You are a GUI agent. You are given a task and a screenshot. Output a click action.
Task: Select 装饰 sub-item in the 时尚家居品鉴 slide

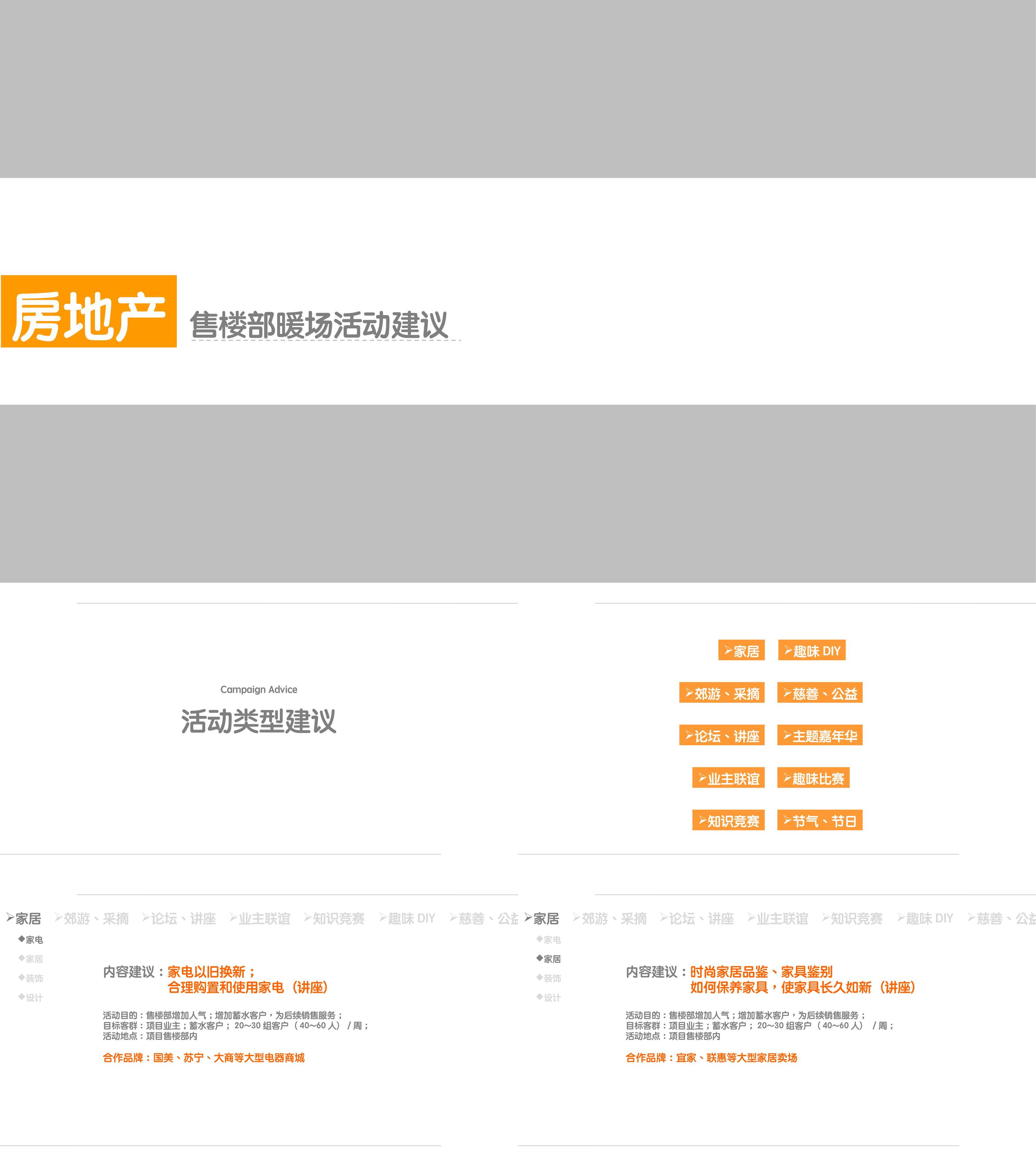[549, 978]
